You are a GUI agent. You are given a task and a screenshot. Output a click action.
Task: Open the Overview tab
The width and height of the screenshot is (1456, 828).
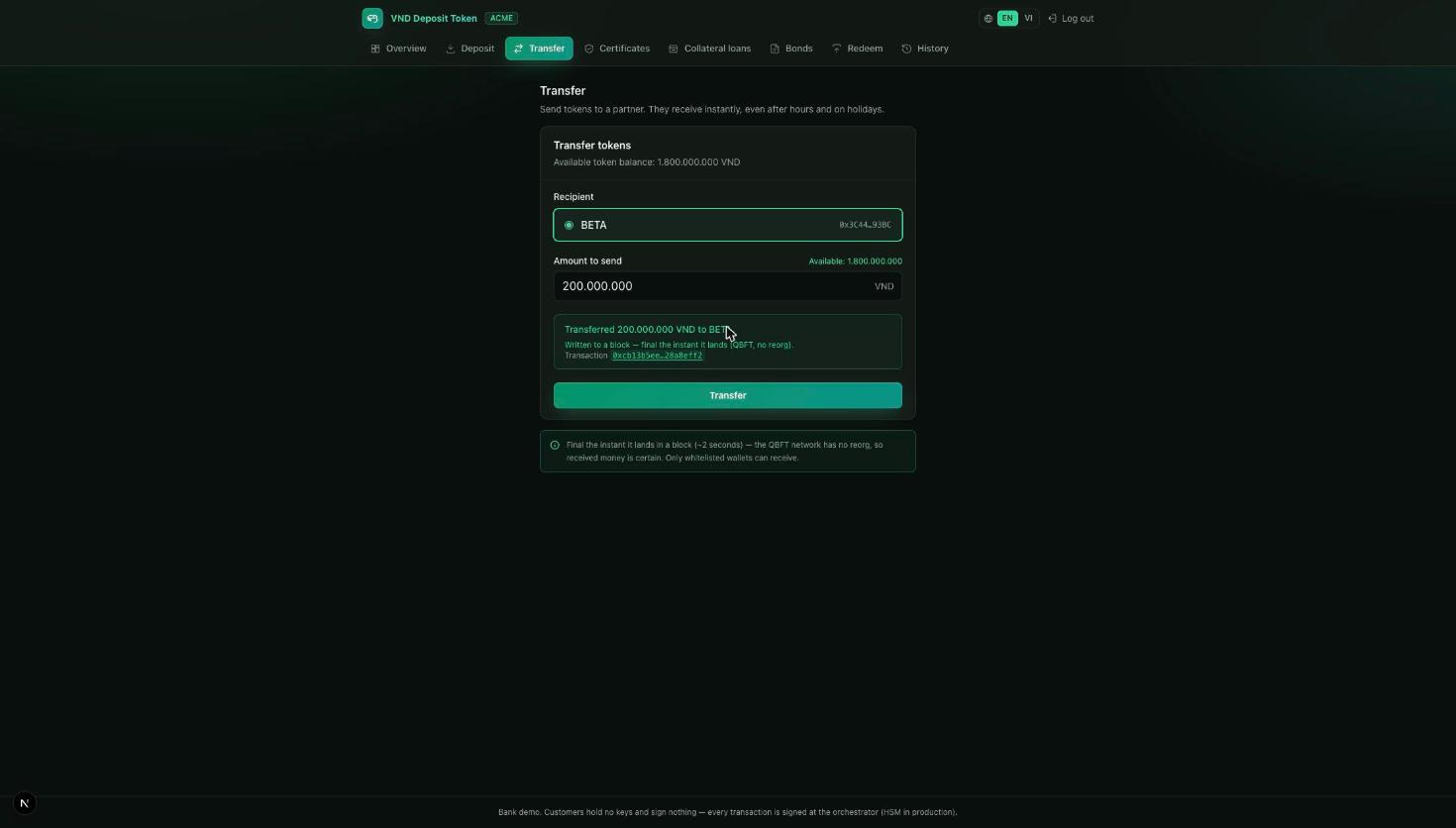coord(399,49)
